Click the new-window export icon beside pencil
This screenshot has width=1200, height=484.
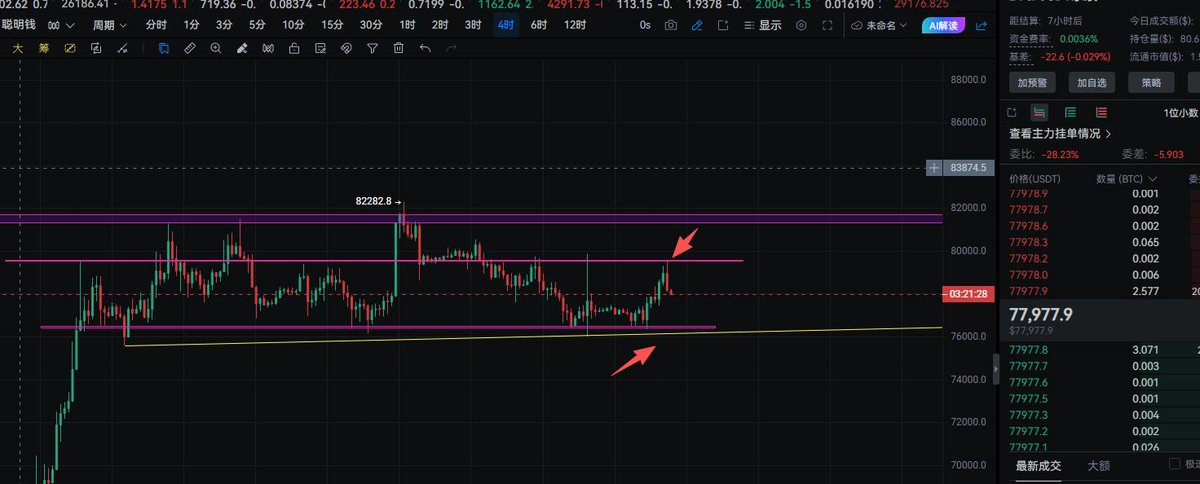click(722, 25)
